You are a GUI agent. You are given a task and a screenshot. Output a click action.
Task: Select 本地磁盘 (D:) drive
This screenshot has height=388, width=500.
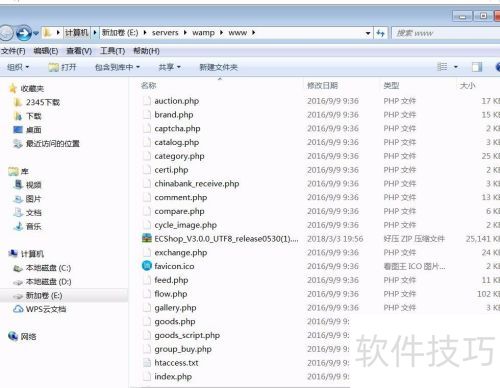click(48, 282)
